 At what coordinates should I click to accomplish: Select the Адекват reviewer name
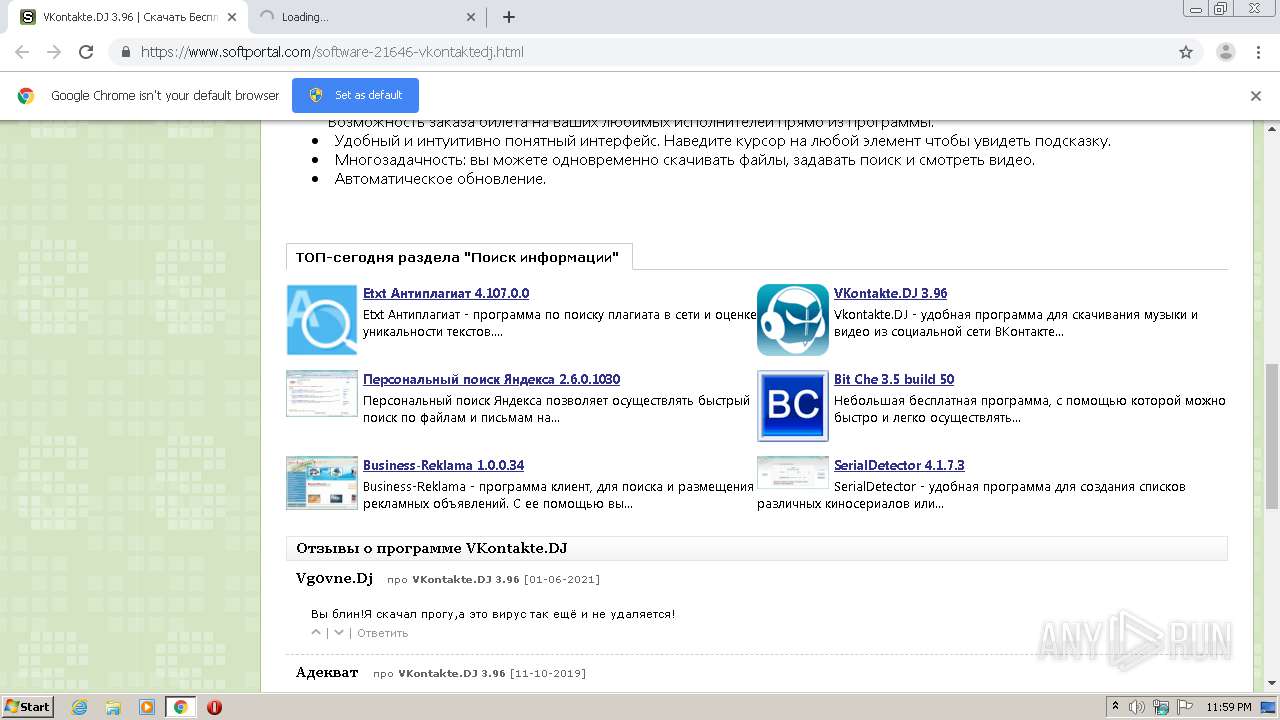(327, 672)
